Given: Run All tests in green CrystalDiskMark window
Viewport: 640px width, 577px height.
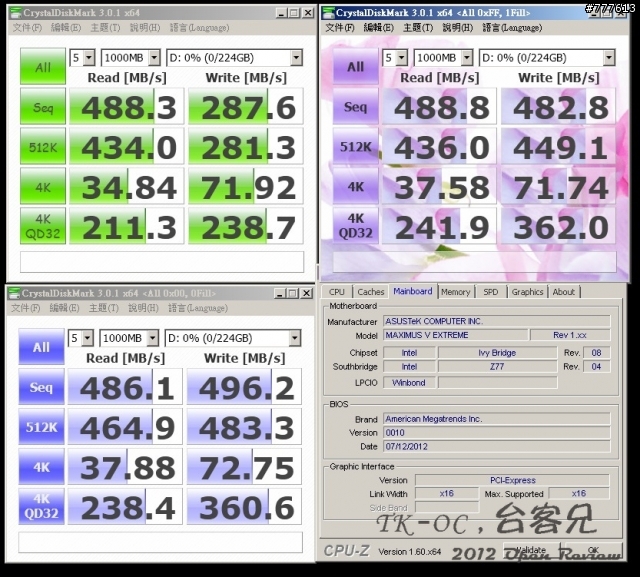Looking at the screenshot, I should [x=43, y=67].
